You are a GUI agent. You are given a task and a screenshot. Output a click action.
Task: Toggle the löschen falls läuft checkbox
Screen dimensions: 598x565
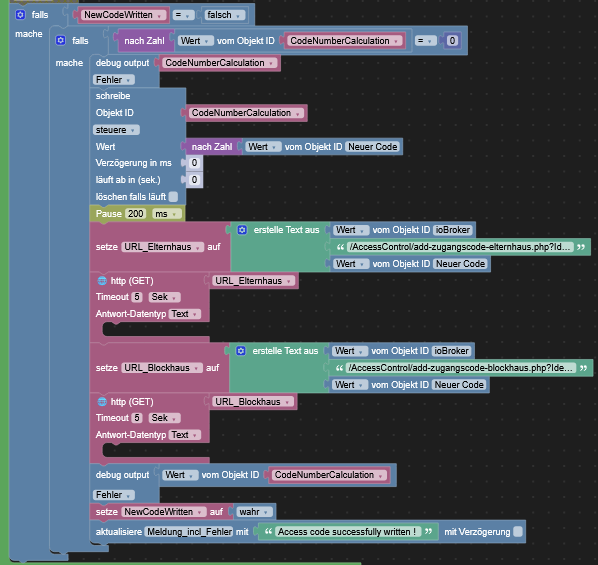point(174,196)
